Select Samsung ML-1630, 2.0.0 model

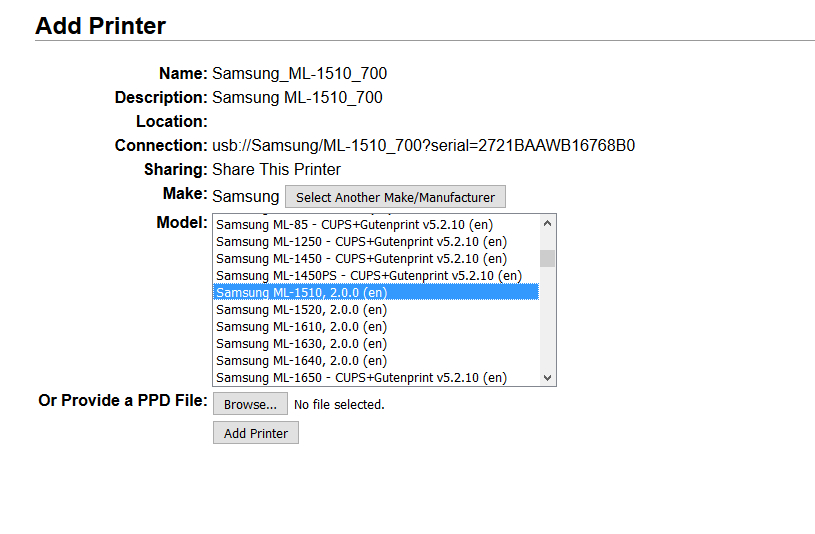click(376, 344)
